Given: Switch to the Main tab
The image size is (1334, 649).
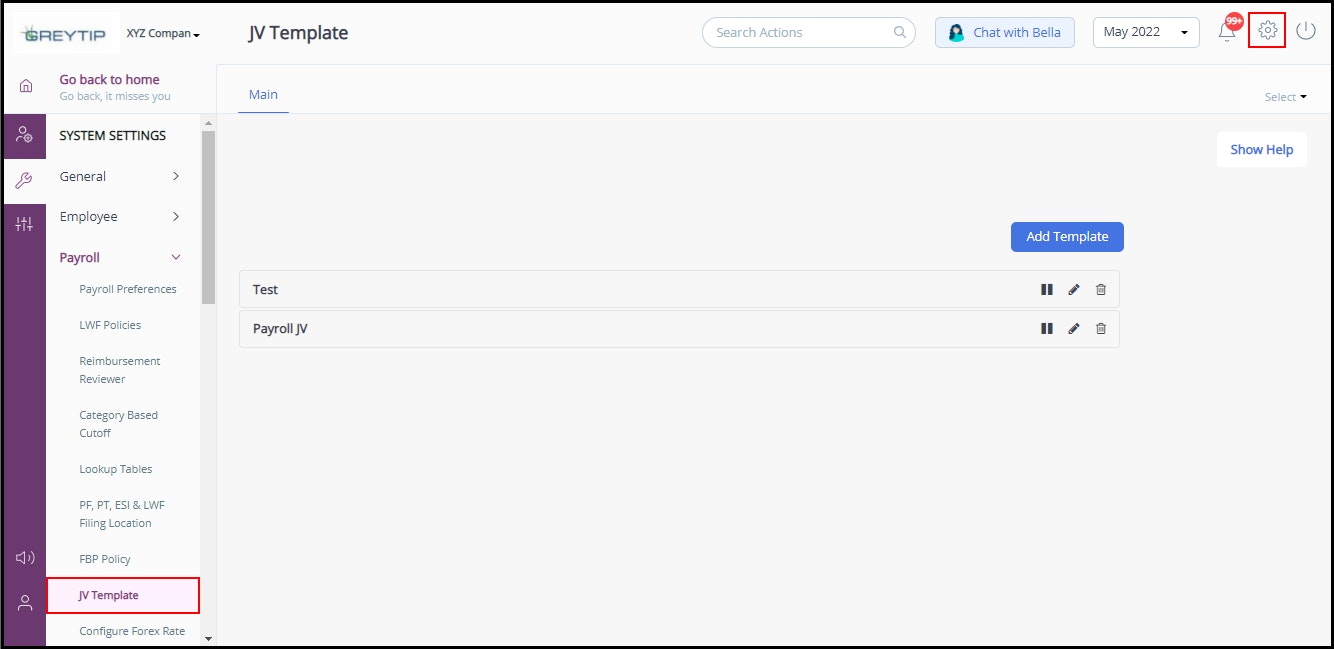Looking at the screenshot, I should [x=263, y=94].
